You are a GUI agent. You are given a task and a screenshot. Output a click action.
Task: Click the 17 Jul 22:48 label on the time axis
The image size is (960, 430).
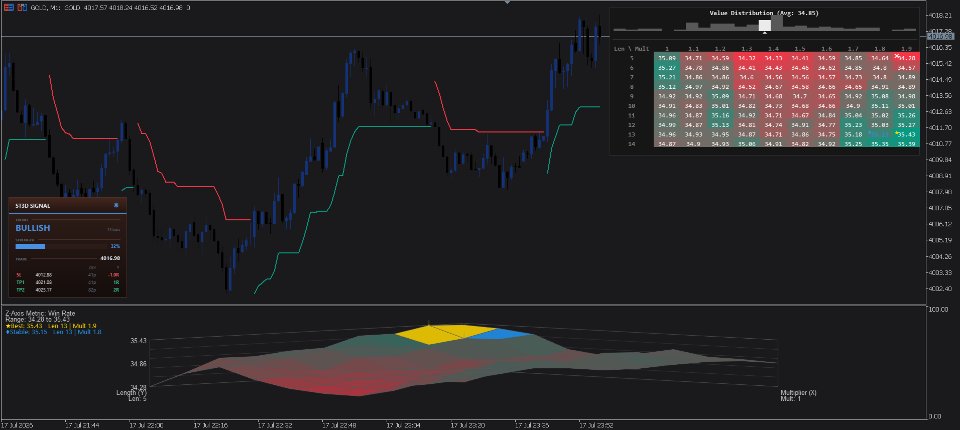click(x=339, y=424)
